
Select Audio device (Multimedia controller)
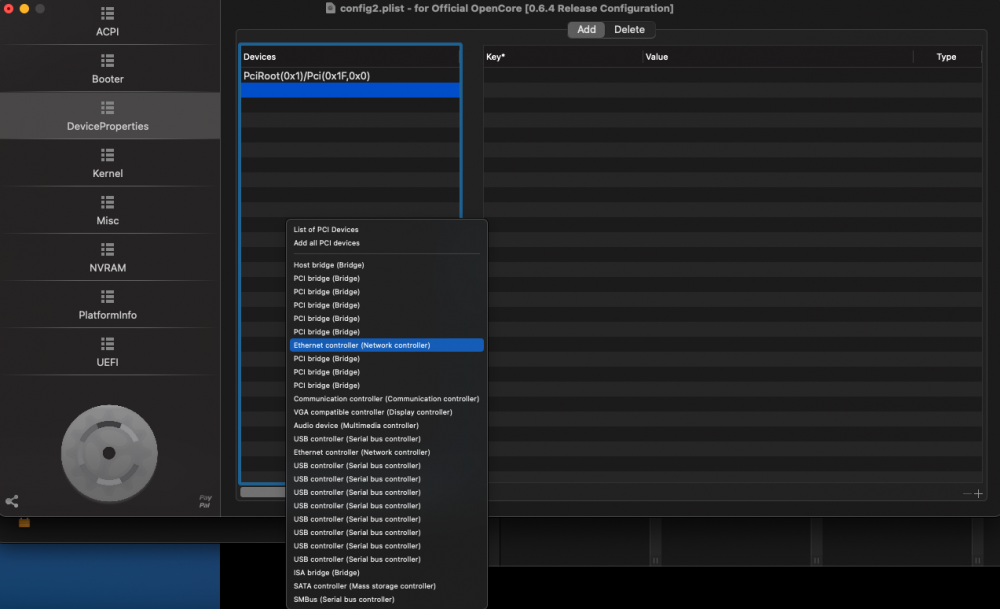tap(386, 425)
